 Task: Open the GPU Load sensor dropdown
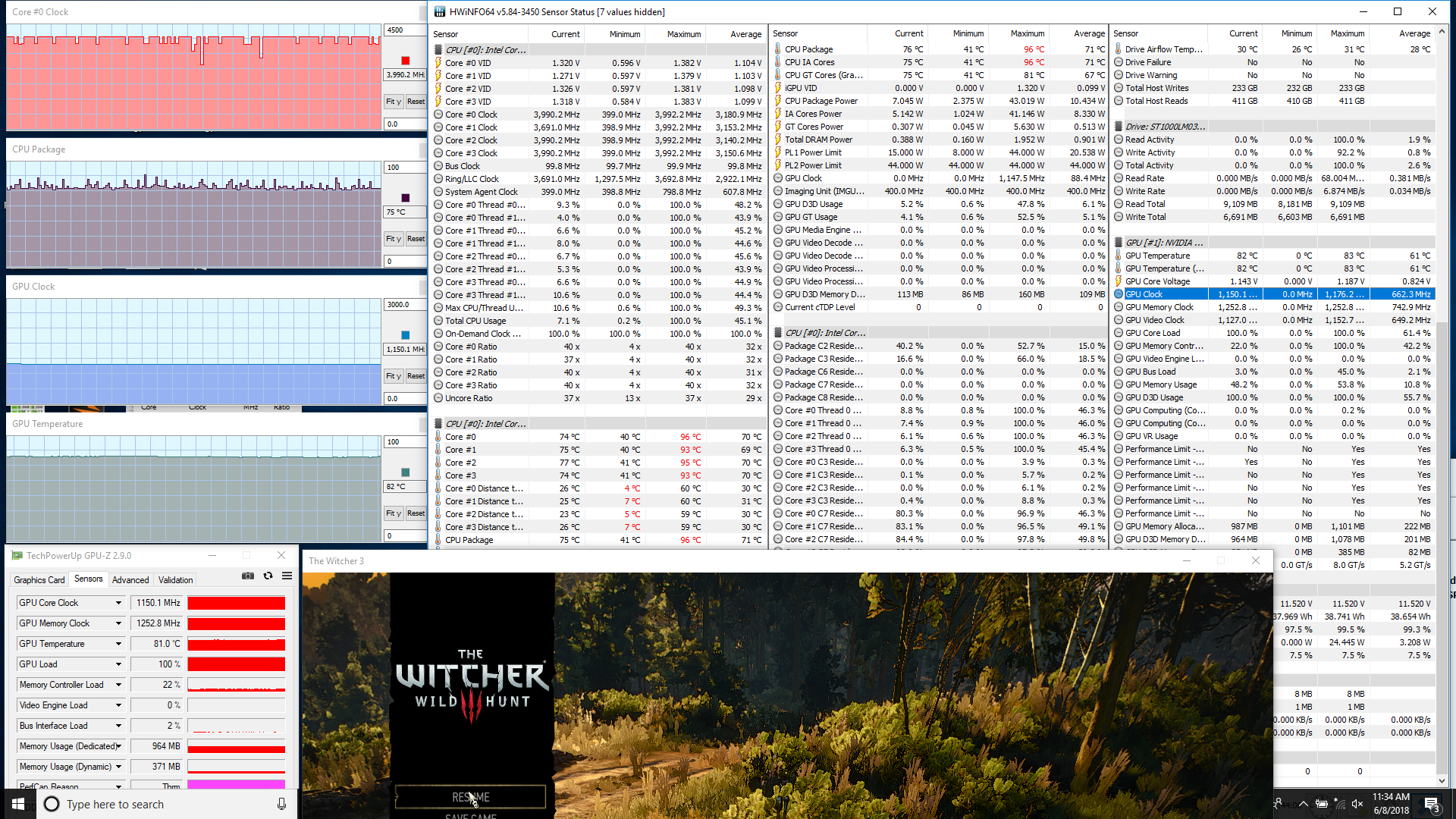[x=118, y=664]
